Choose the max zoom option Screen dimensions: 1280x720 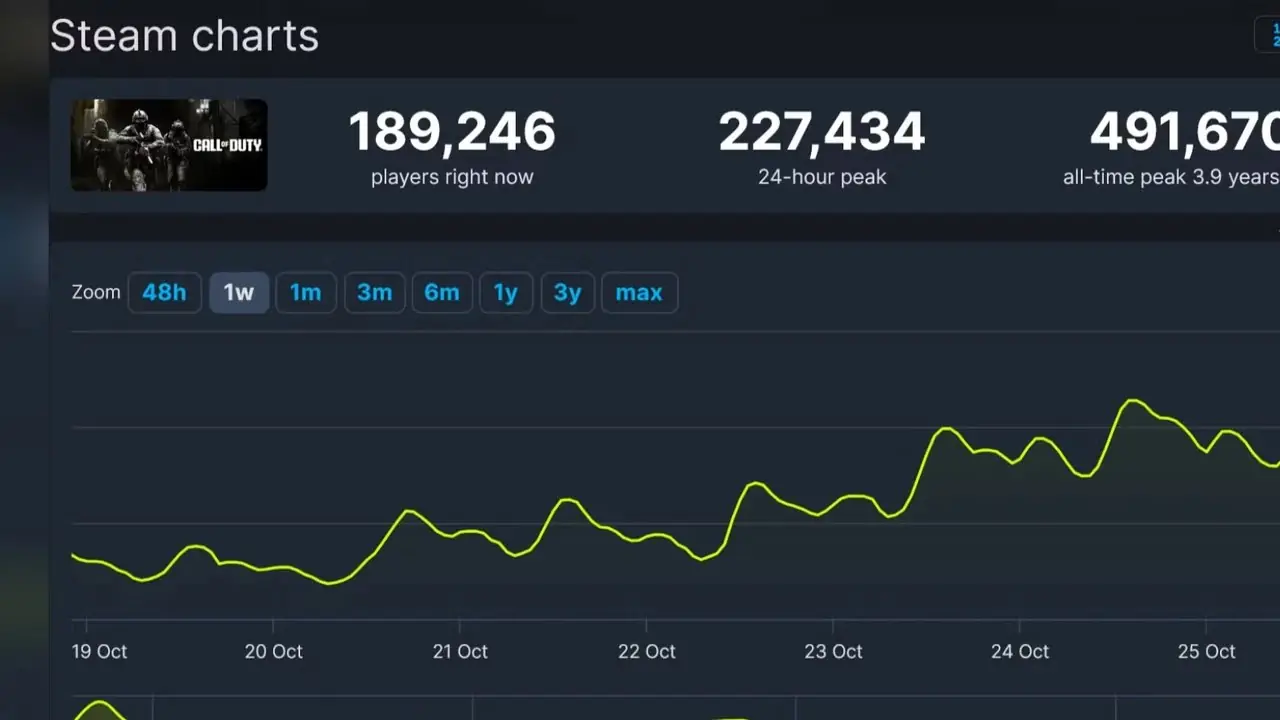click(639, 293)
